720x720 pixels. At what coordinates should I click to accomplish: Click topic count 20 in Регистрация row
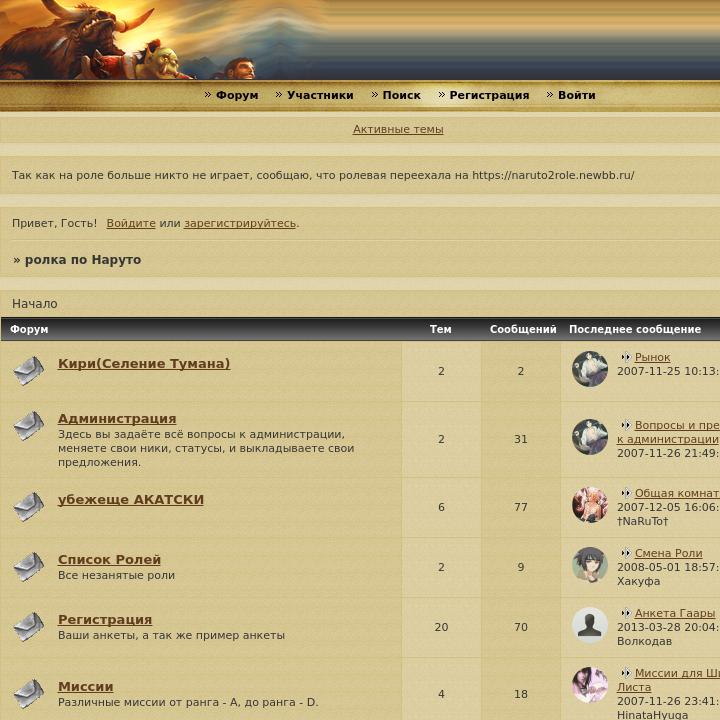click(x=441, y=627)
